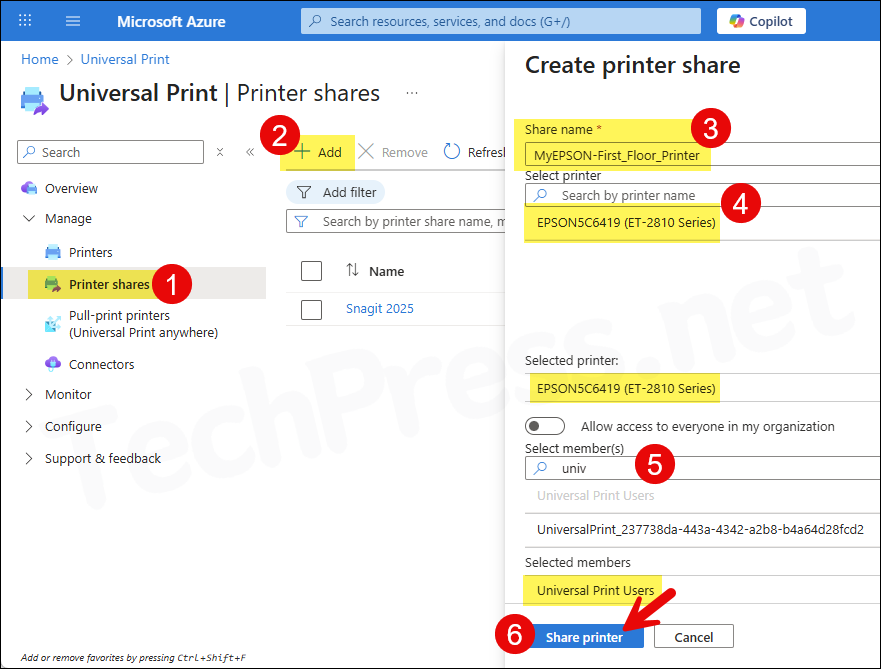Open the Azure app launcher grid icon
The image size is (881, 669).
[25, 21]
